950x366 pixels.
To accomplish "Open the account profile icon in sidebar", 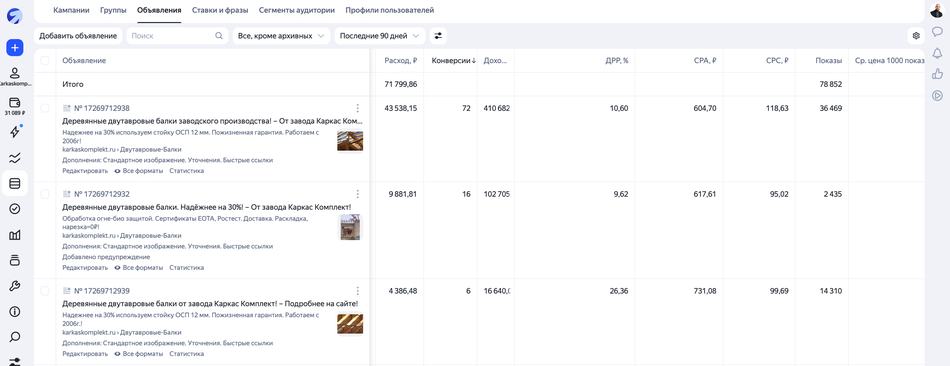I will [x=15, y=73].
